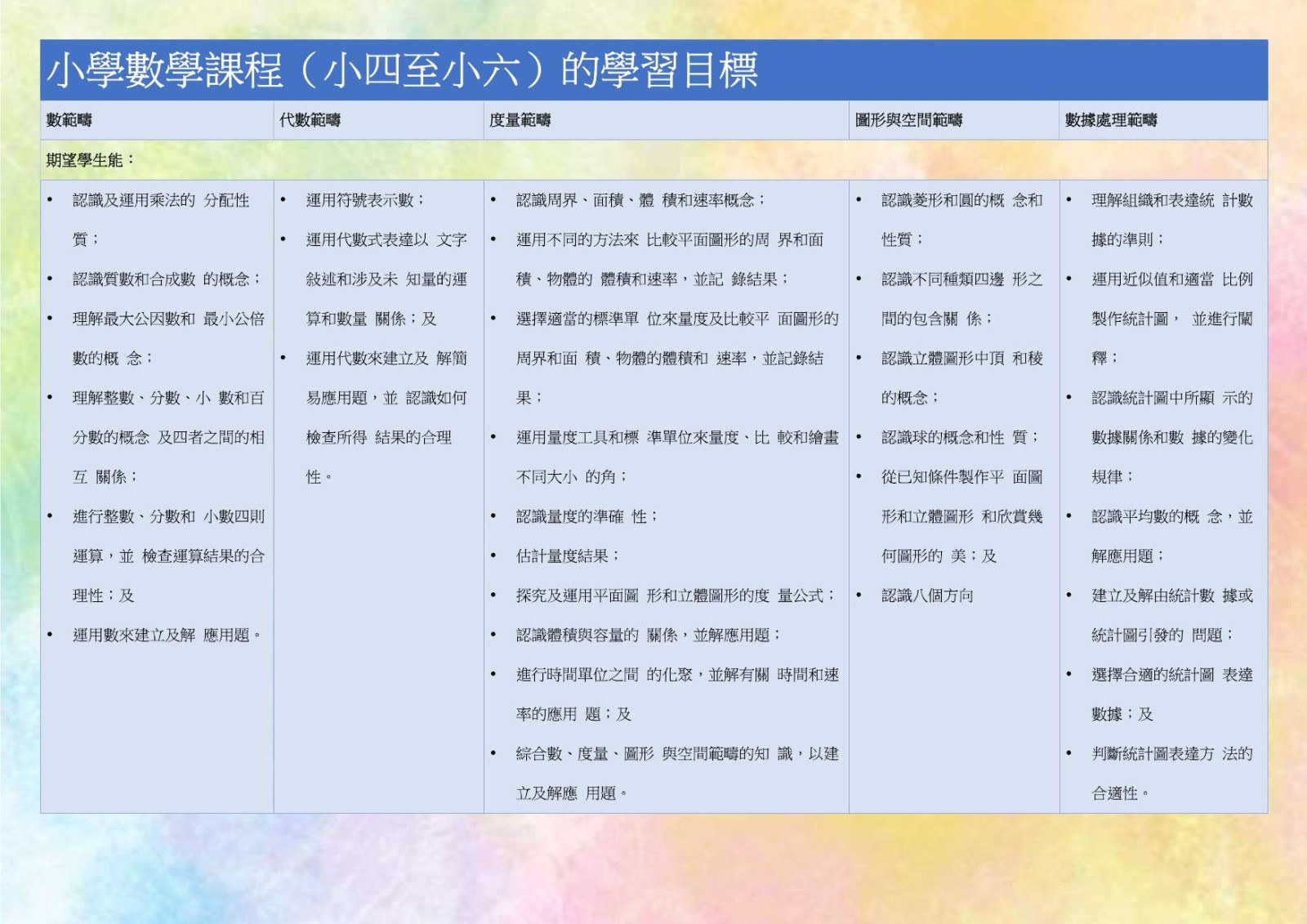Click the line 認識菱形和圓的概 念和

(x=962, y=200)
